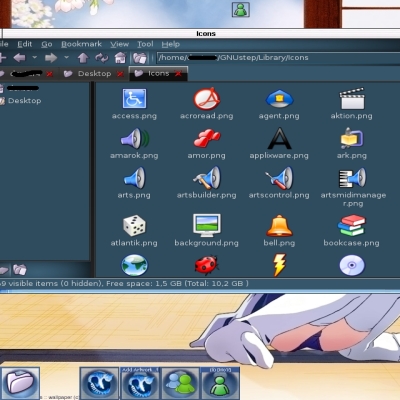Go to the home folder
The image size is (400, 400).
pos(120,58)
